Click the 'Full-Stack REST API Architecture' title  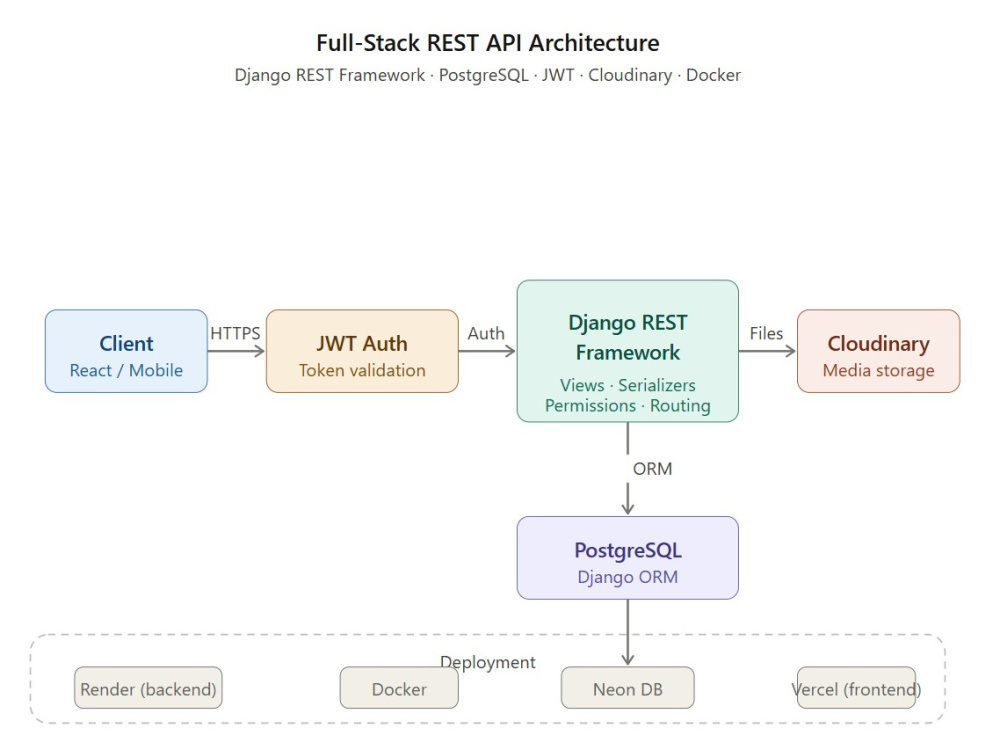488,43
